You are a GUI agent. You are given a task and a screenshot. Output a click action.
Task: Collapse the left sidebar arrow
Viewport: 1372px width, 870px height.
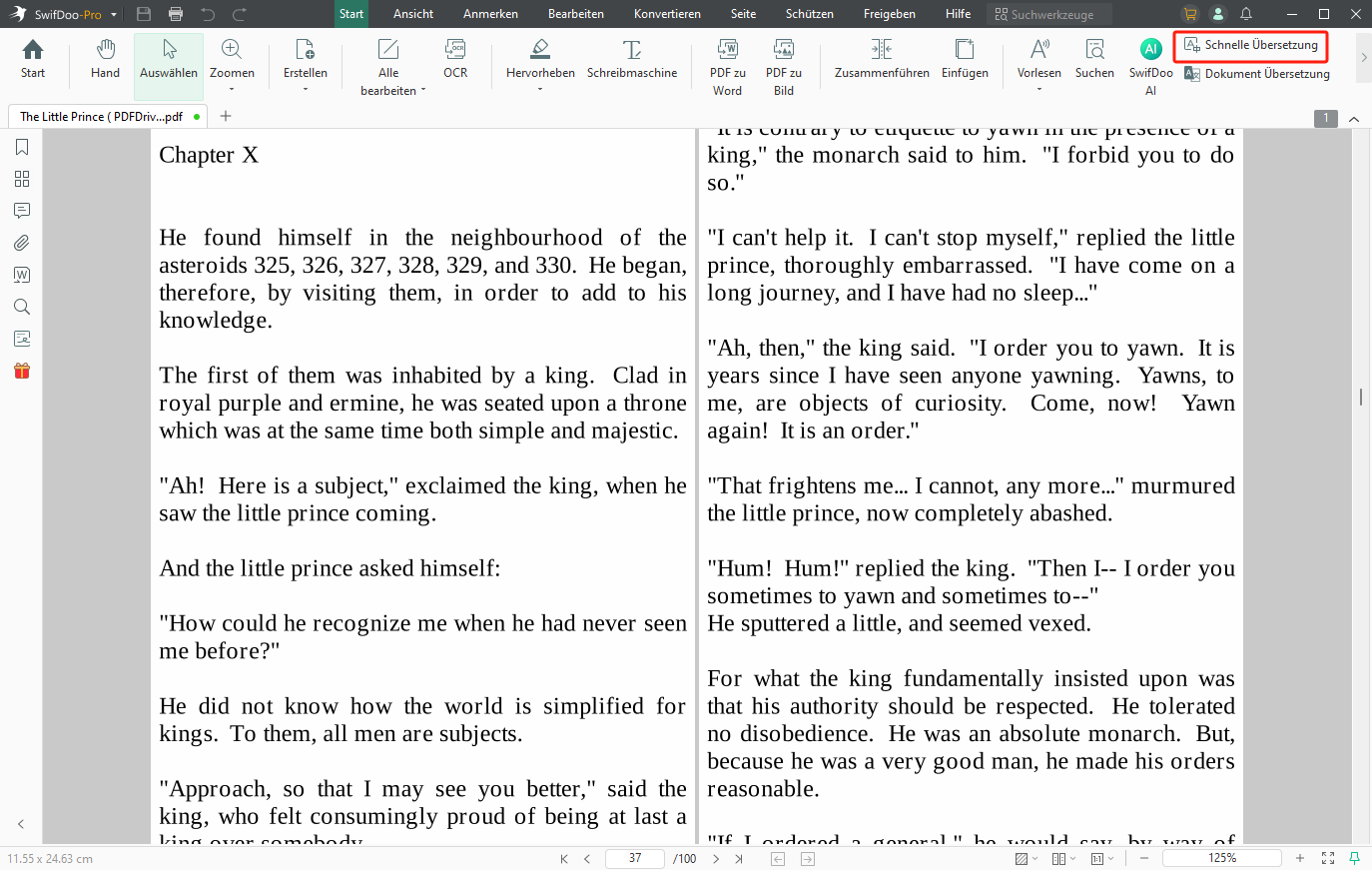(21, 824)
